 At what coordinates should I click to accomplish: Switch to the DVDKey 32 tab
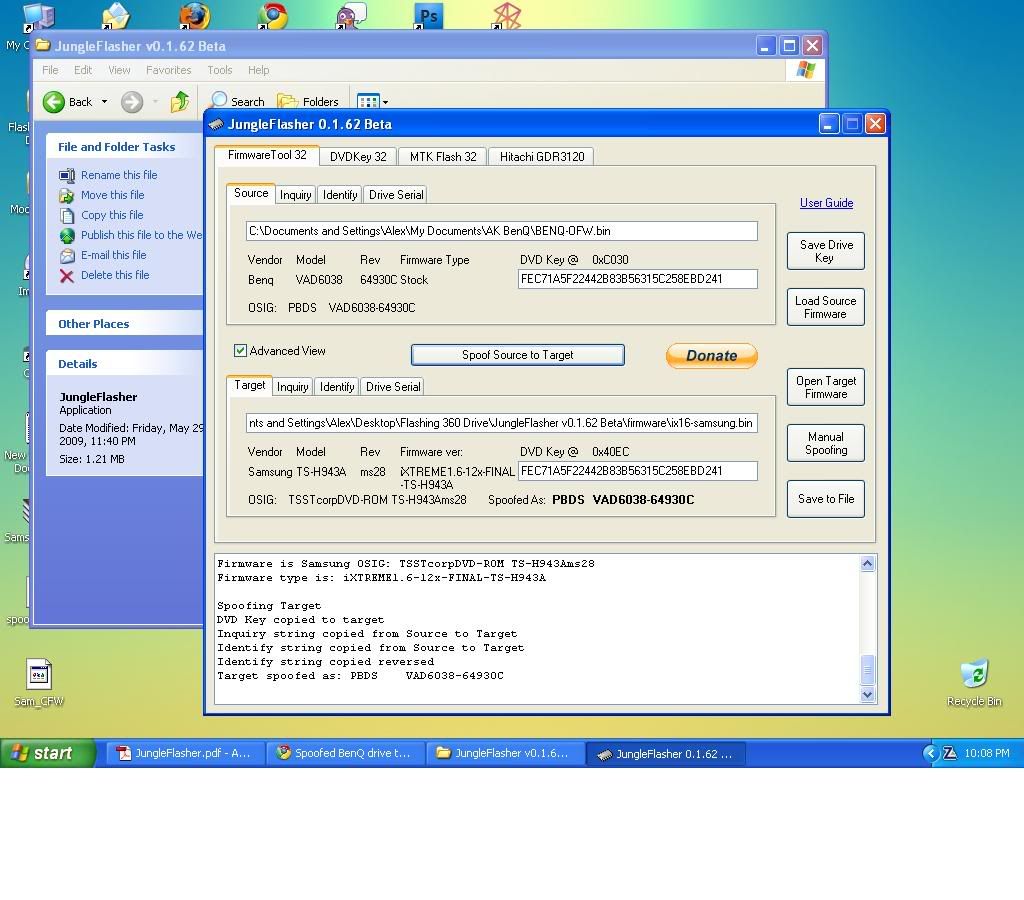coord(358,156)
